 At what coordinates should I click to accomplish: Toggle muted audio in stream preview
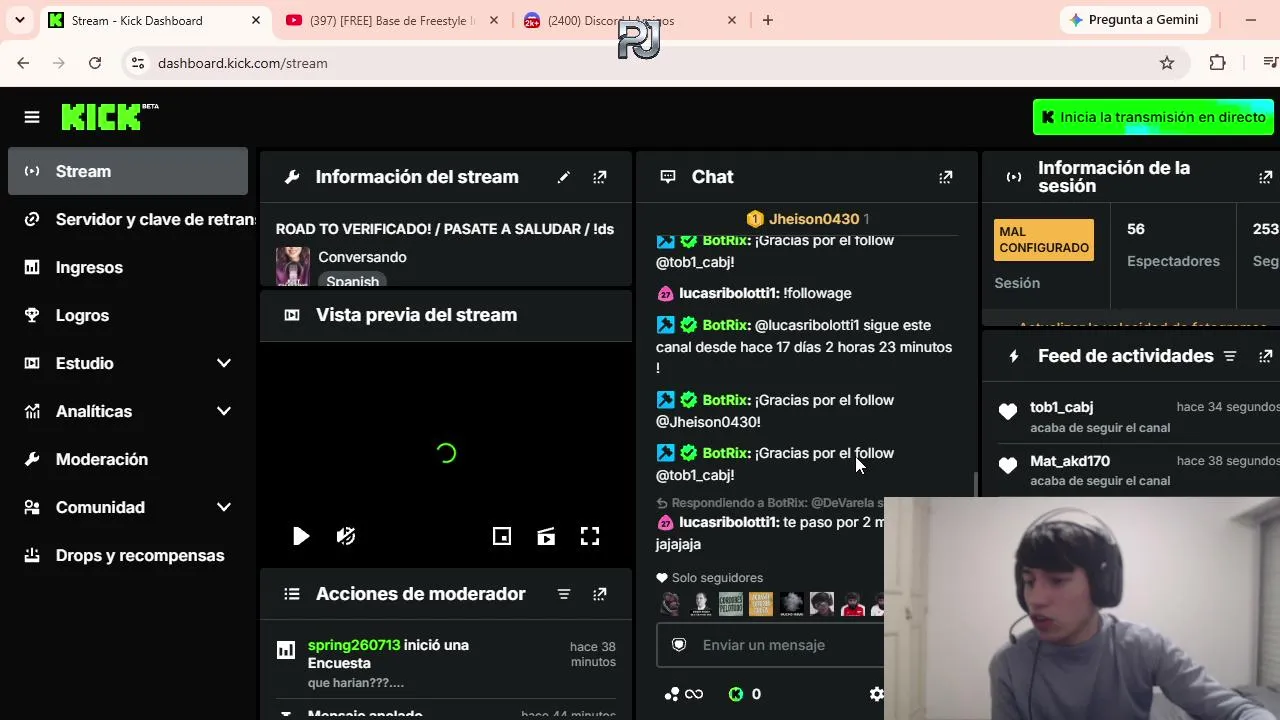coord(346,536)
